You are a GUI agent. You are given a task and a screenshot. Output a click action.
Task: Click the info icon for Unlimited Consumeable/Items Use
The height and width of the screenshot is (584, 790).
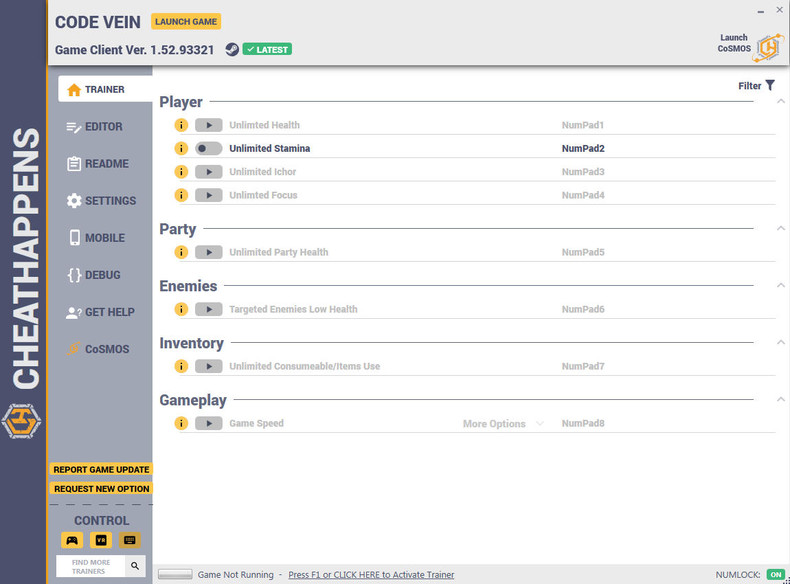pos(181,366)
